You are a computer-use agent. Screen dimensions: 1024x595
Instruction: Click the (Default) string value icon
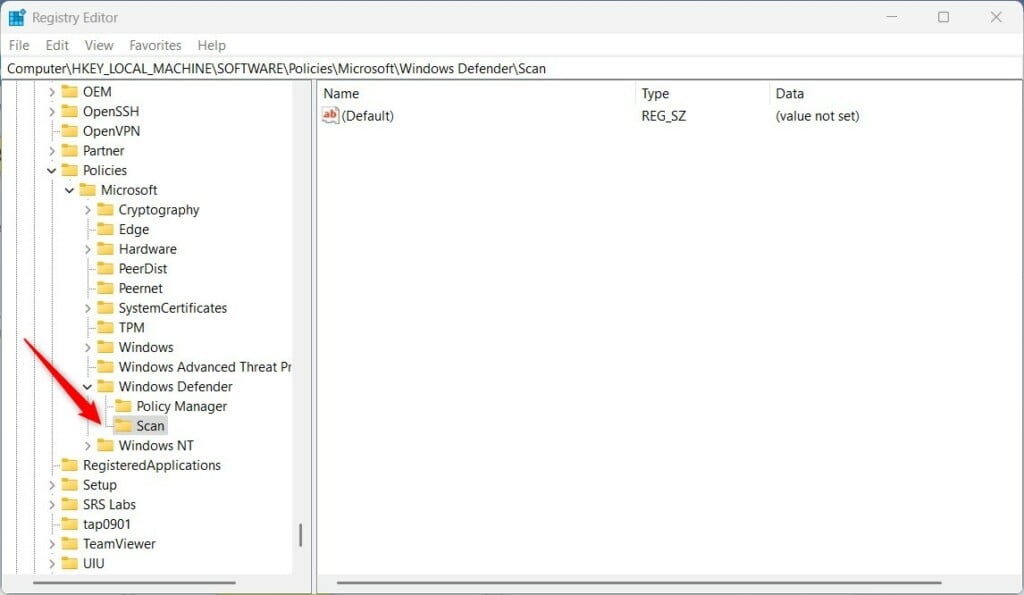point(330,116)
